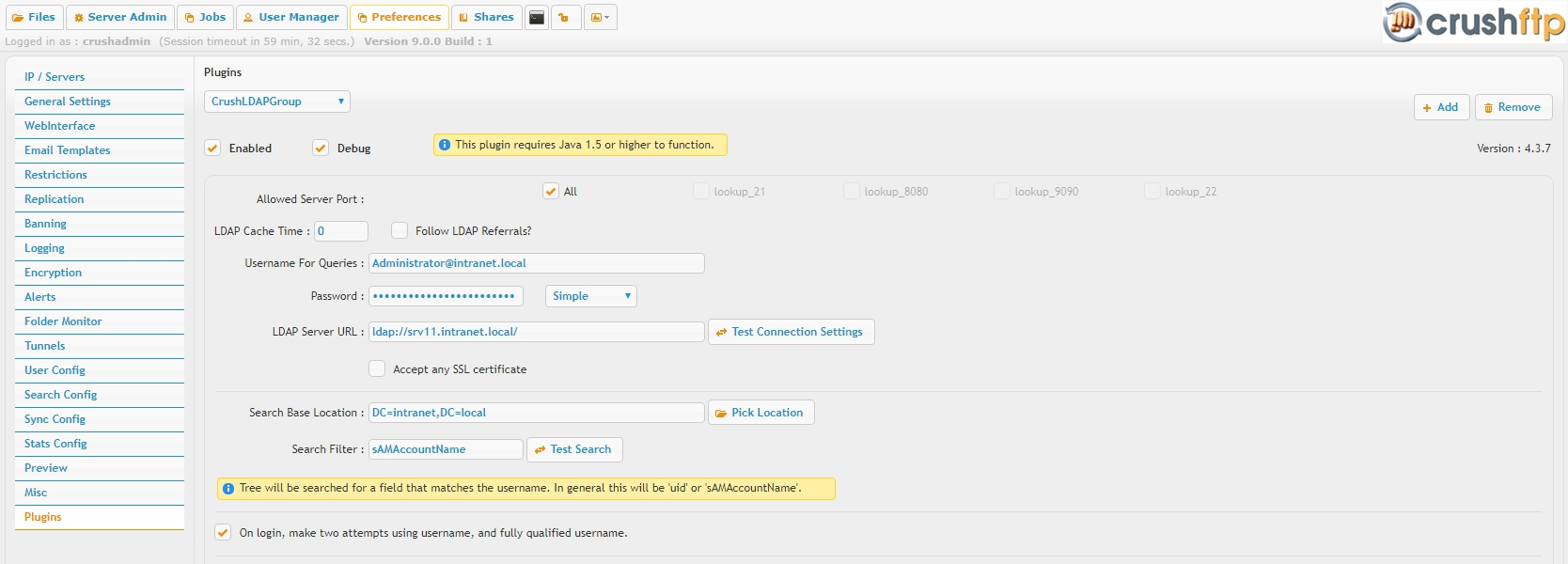The height and width of the screenshot is (564, 1568).
Task: Check the lookup_8080 port checkbox
Action: pyautogui.click(x=852, y=191)
